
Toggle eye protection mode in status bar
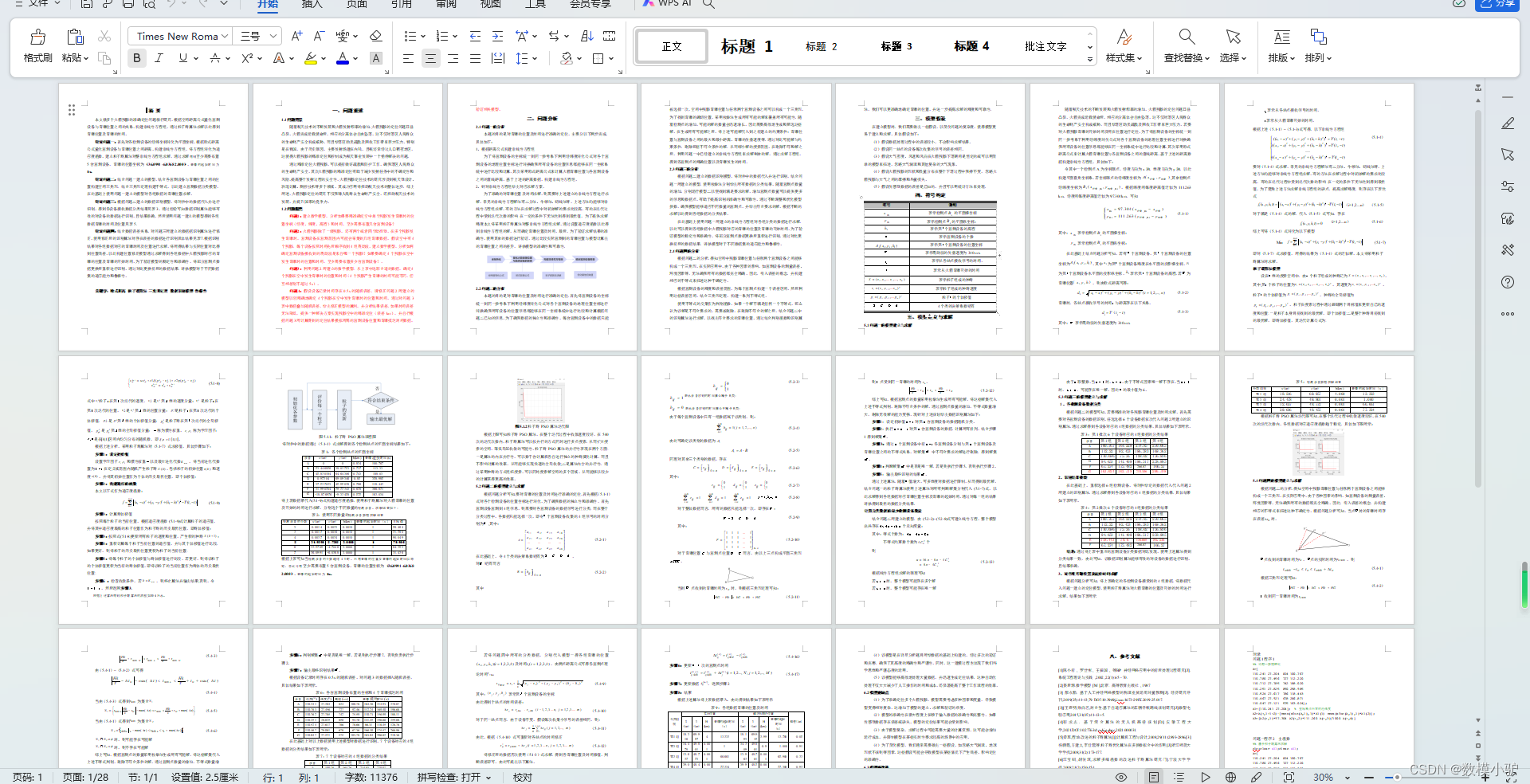point(1121,777)
